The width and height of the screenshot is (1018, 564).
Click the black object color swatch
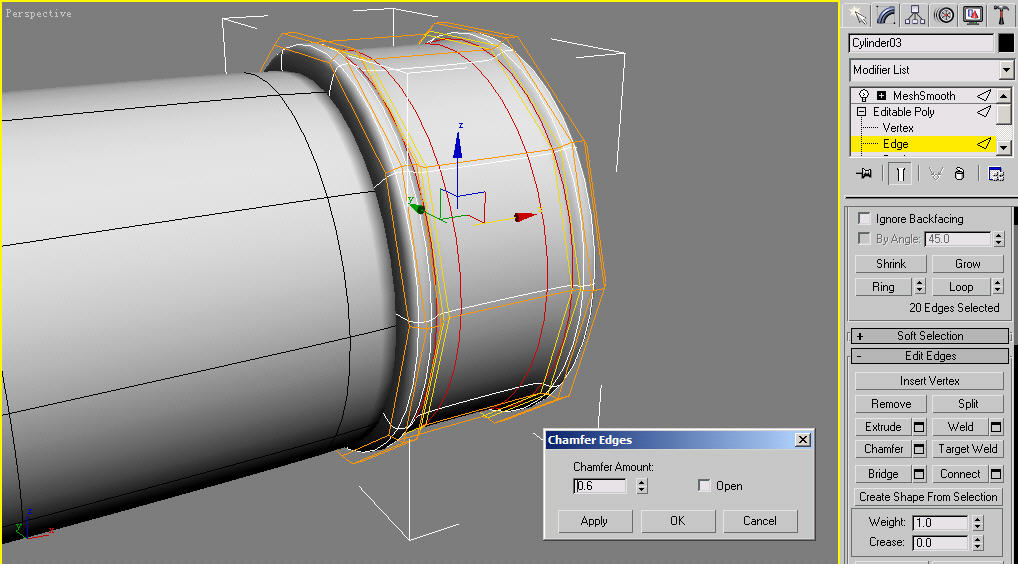coord(1006,43)
